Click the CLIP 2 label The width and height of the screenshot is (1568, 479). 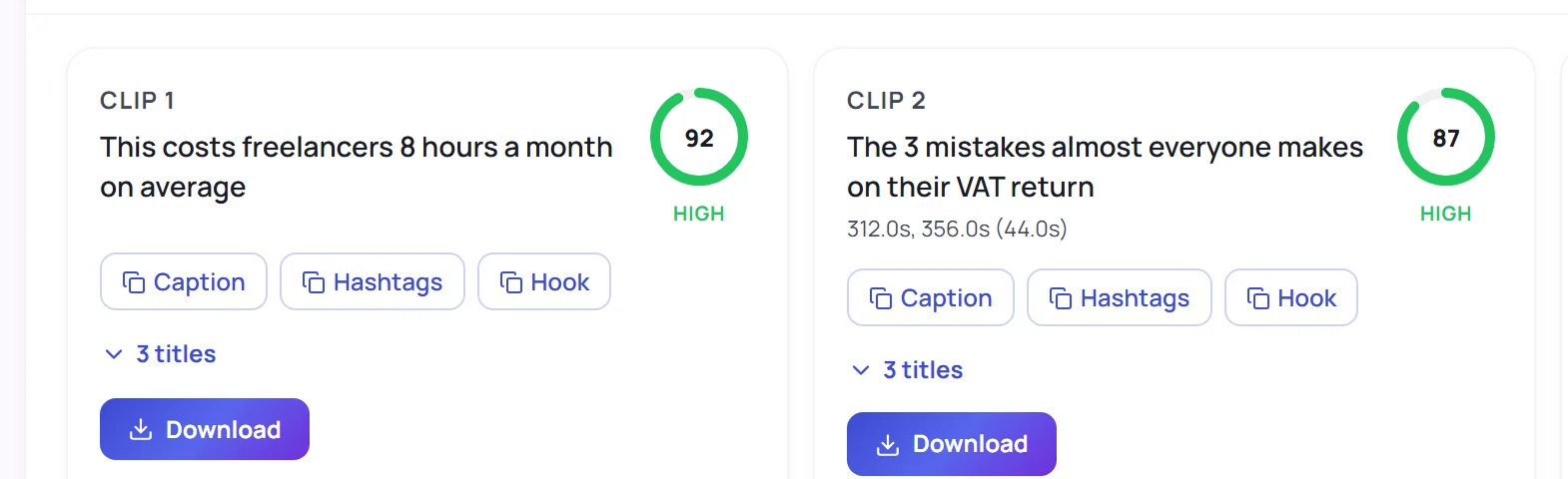[887, 101]
